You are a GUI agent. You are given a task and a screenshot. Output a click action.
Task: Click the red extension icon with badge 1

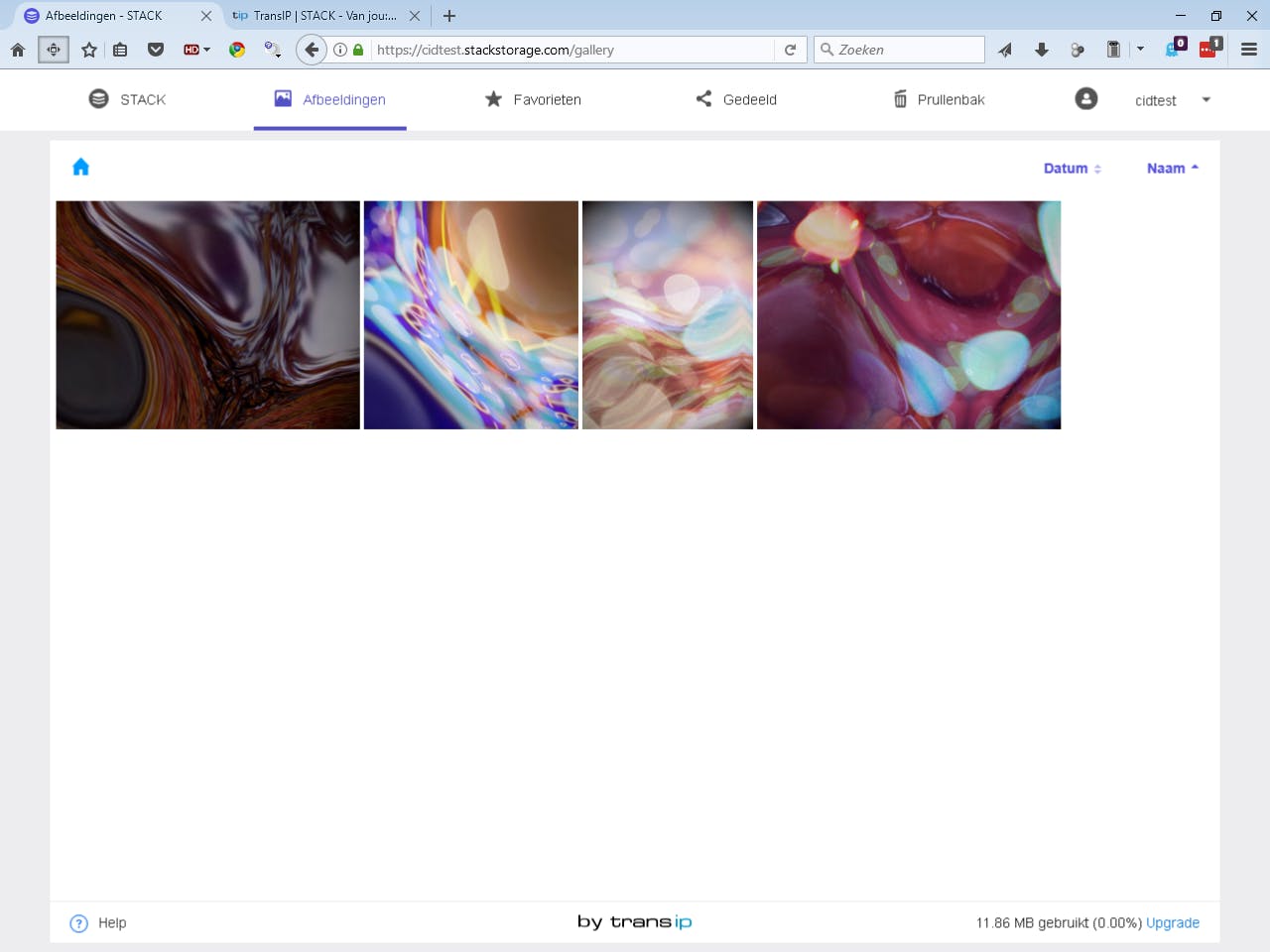click(1209, 49)
